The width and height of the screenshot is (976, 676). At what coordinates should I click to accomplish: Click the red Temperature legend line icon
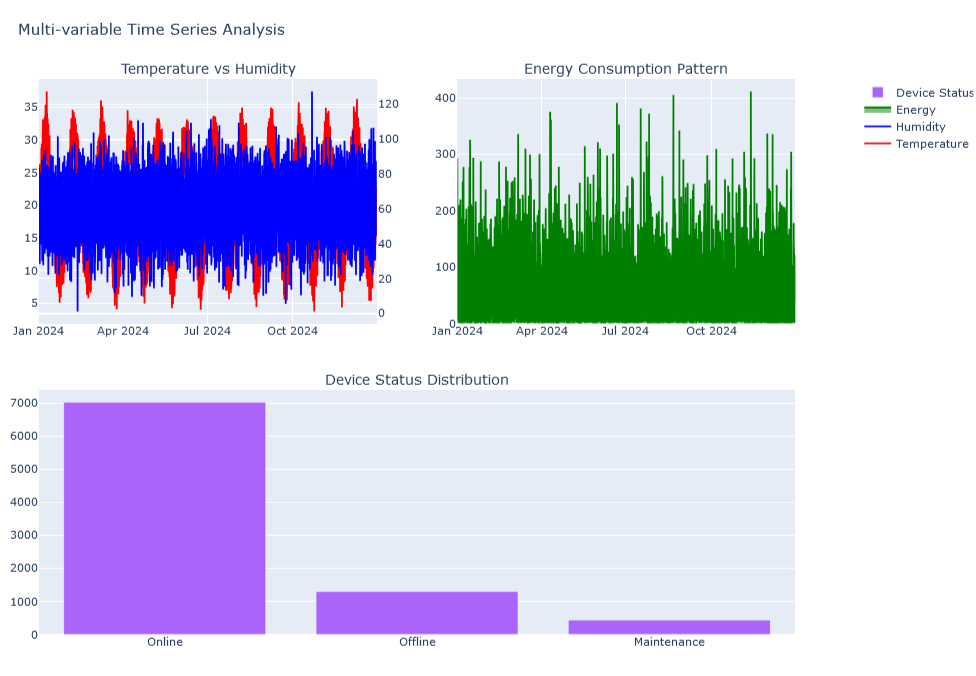pos(878,144)
